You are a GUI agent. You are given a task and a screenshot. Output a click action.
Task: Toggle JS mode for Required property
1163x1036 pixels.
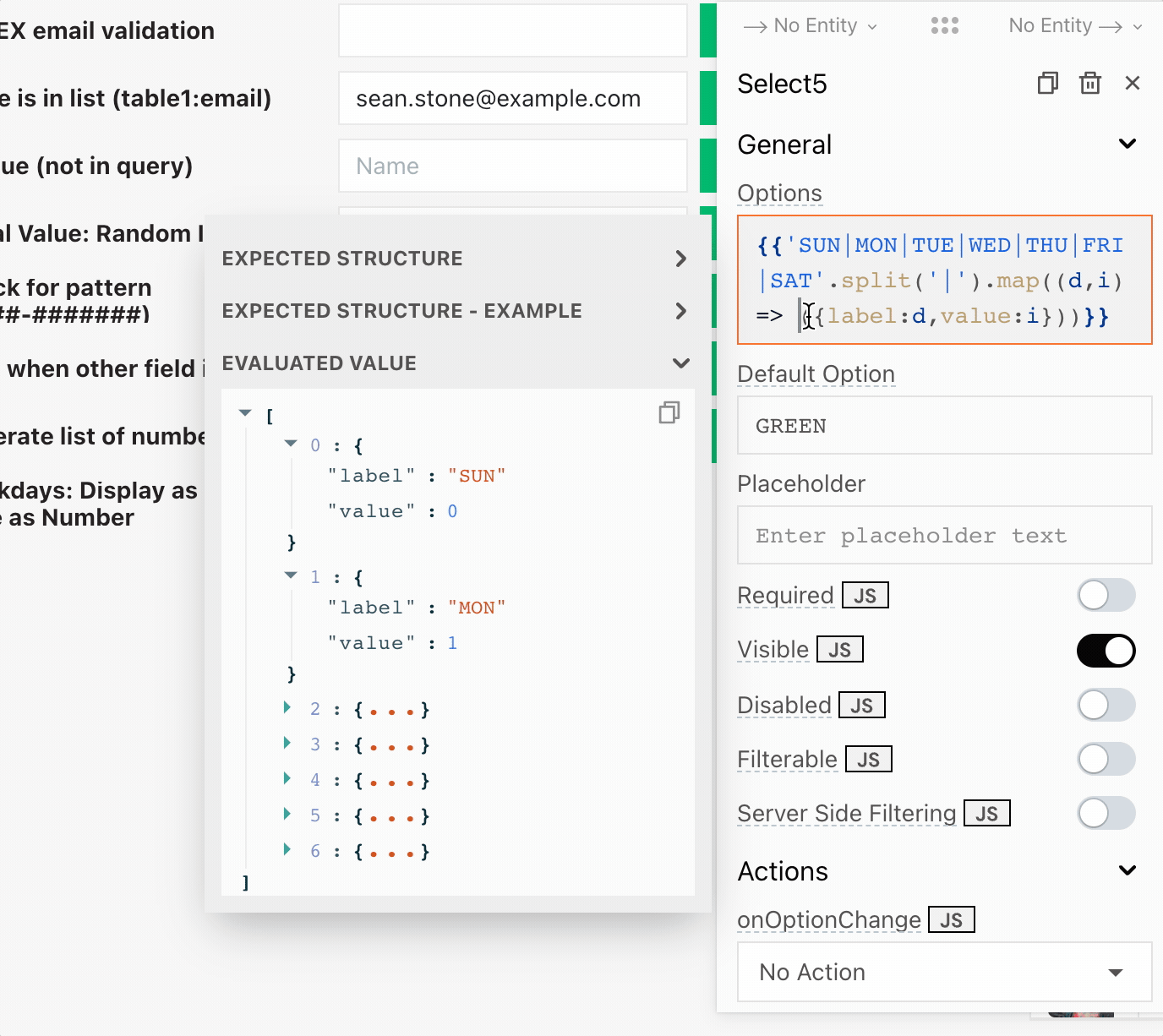pos(865,596)
